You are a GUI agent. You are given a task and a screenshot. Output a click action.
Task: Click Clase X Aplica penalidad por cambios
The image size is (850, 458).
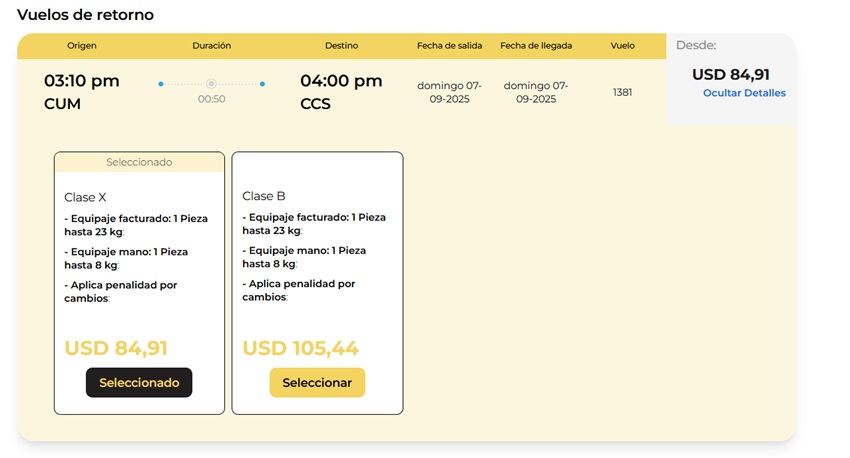[x=121, y=292]
